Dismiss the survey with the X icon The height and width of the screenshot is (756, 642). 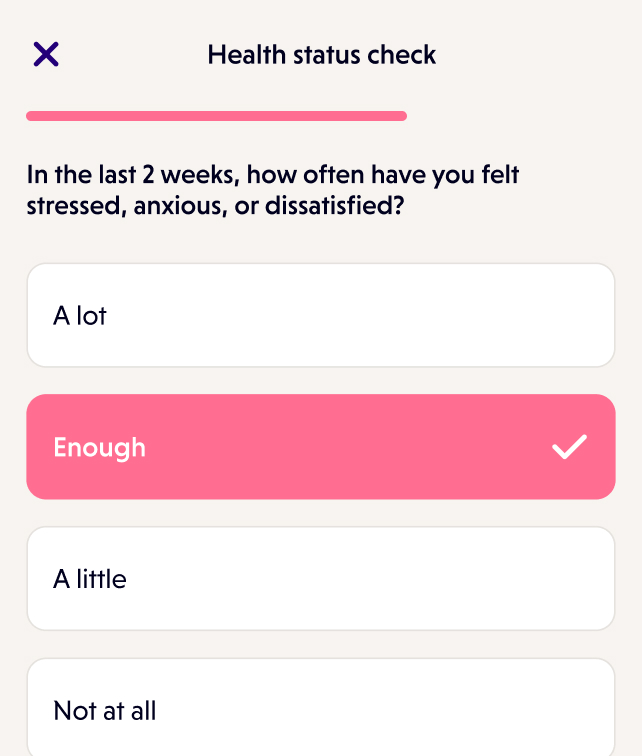pos(46,54)
